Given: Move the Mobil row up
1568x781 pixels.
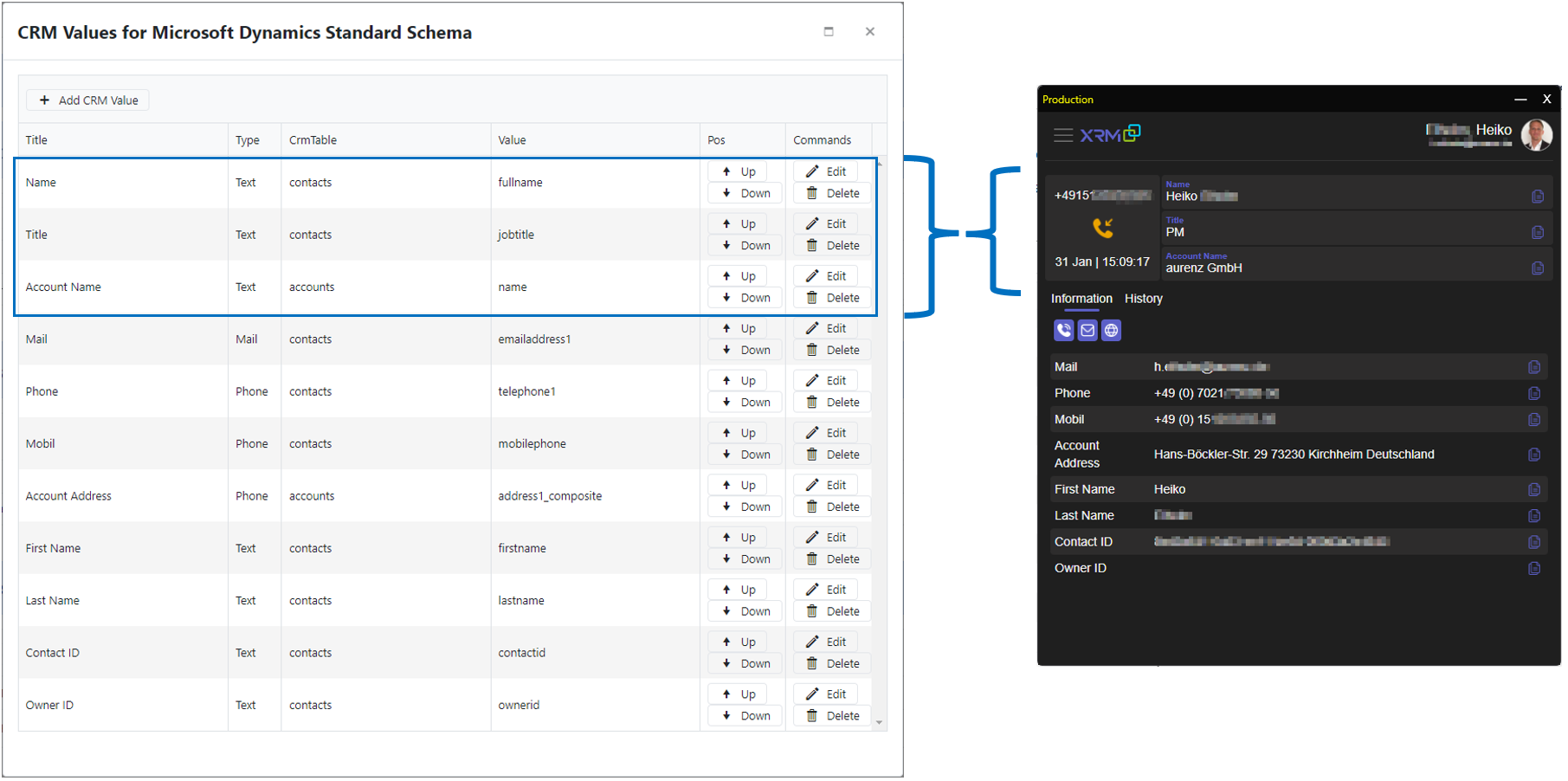Looking at the screenshot, I should point(738,433).
